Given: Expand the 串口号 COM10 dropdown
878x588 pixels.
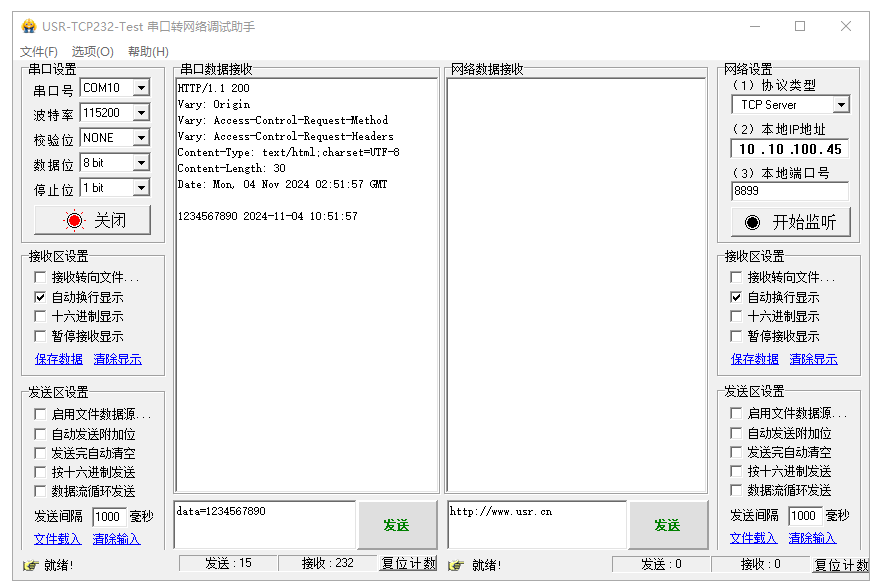Looking at the screenshot, I should (x=142, y=88).
